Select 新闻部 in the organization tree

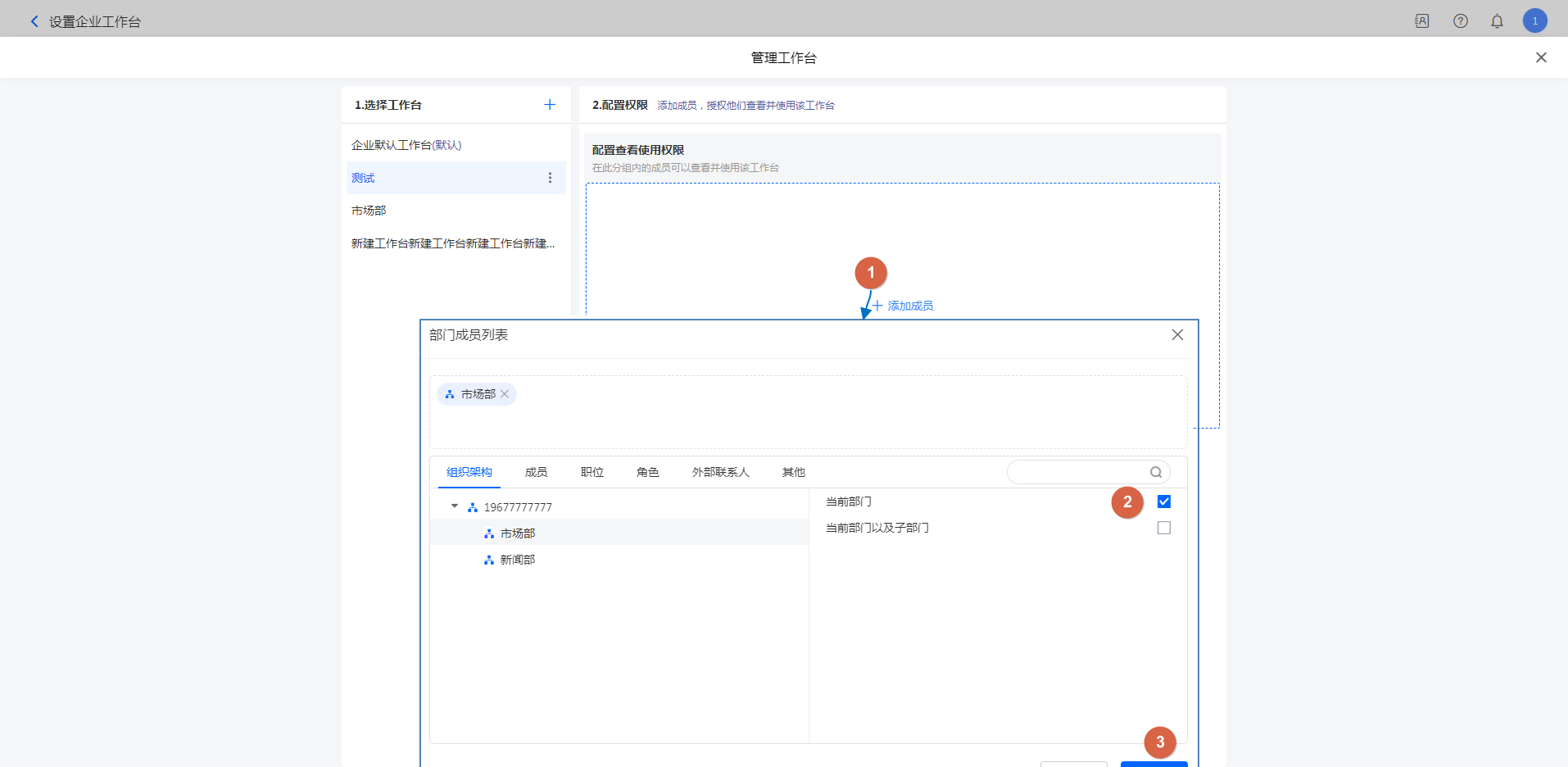tap(518, 560)
